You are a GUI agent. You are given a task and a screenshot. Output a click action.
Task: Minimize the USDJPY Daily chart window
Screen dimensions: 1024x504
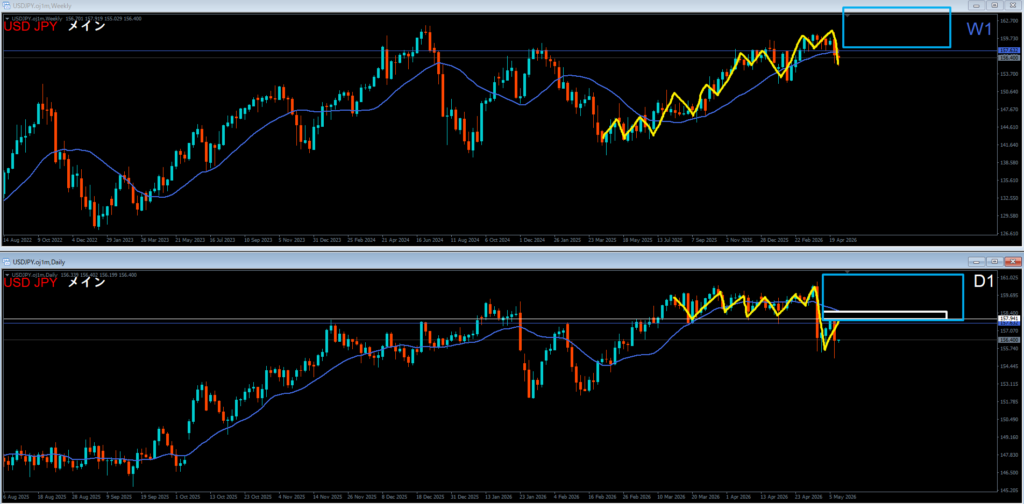point(978,261)
